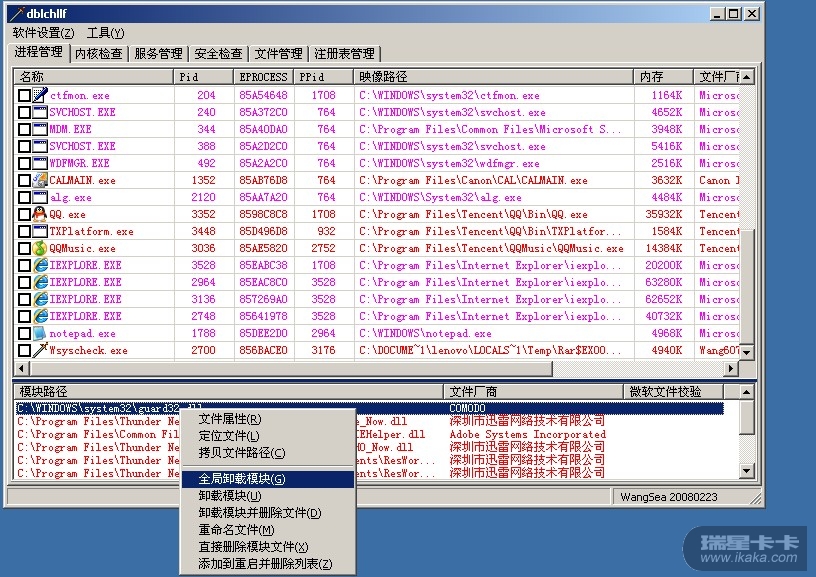Click IEXPLORE.EXE icon with Pid 3136

(x=40, y=299)
